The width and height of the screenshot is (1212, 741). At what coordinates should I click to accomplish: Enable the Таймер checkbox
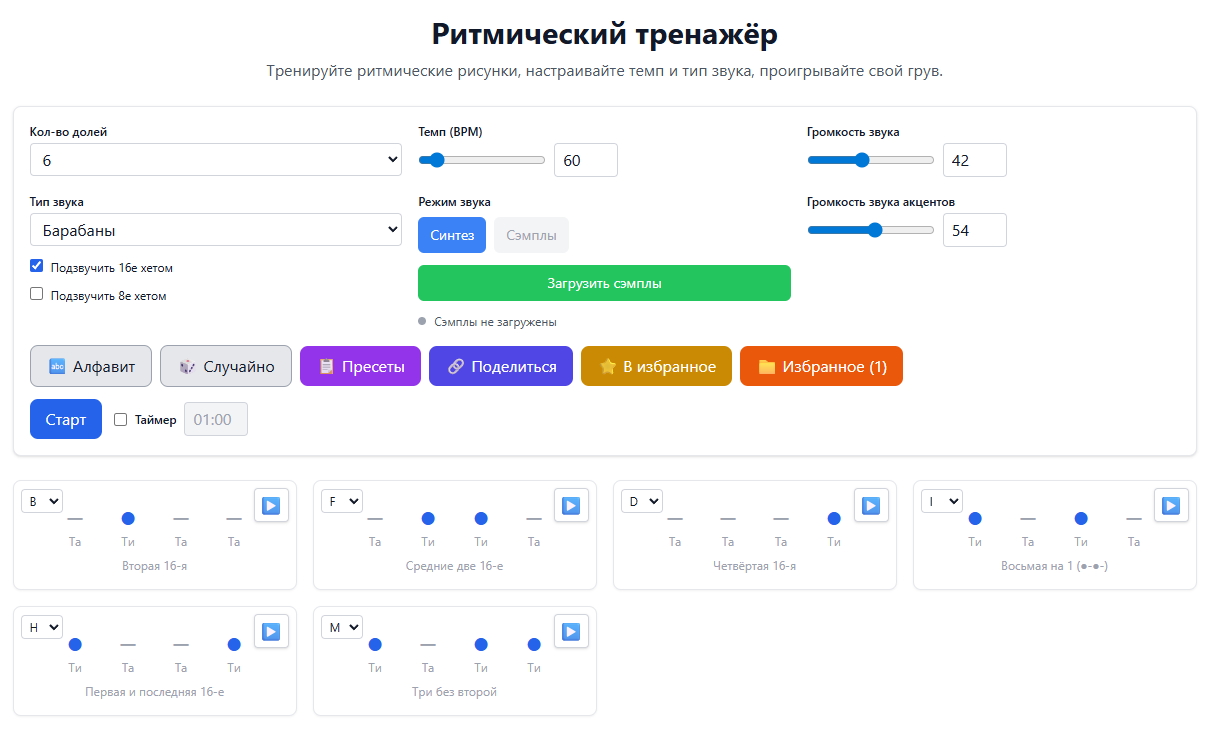[x=118, y=419]
